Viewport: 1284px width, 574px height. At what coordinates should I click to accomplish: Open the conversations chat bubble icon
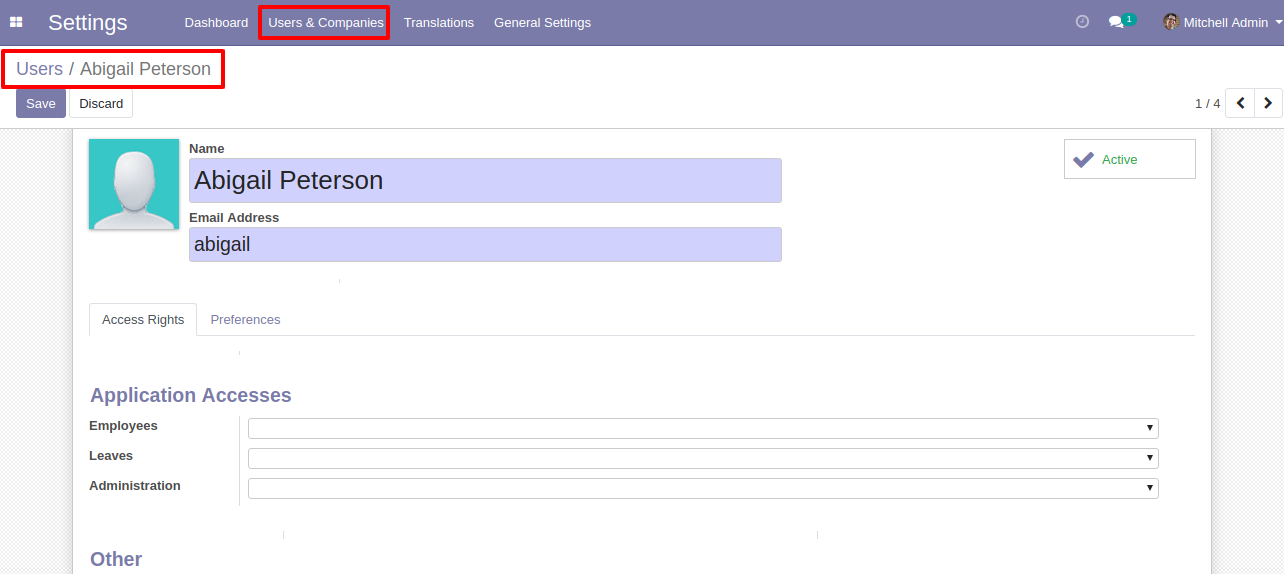(1116, 22)
